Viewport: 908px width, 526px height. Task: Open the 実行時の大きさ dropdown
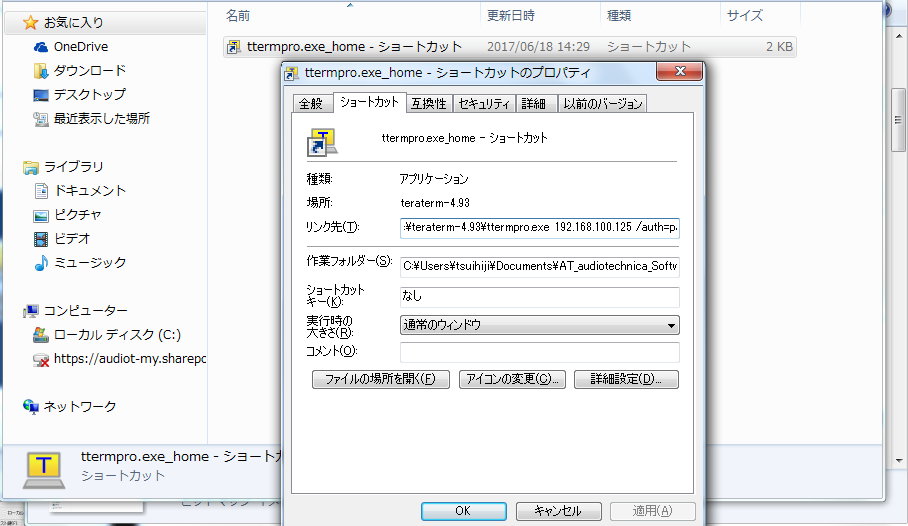[540, 325]
